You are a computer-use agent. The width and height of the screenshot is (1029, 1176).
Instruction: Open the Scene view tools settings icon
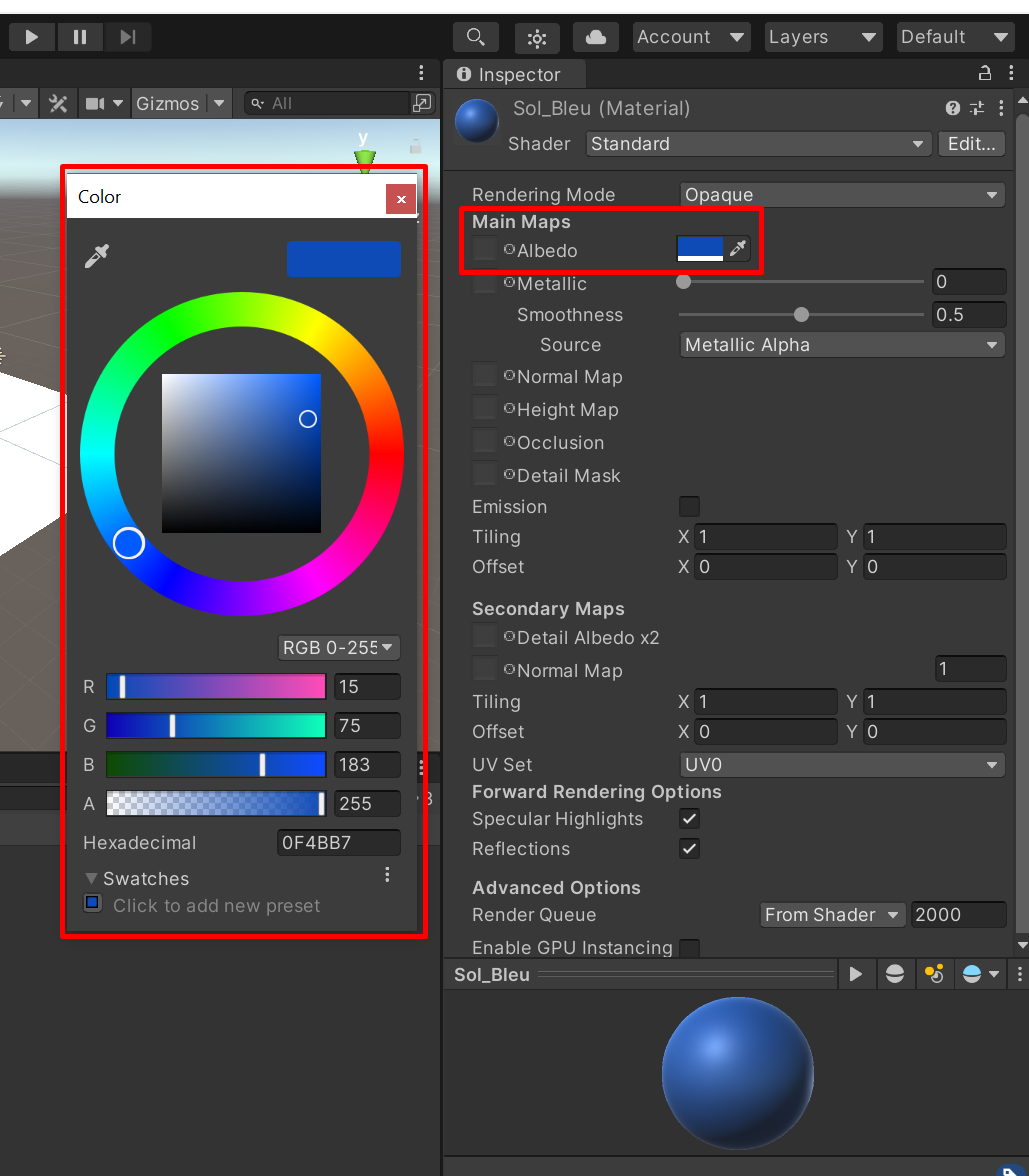pos(58,104)
